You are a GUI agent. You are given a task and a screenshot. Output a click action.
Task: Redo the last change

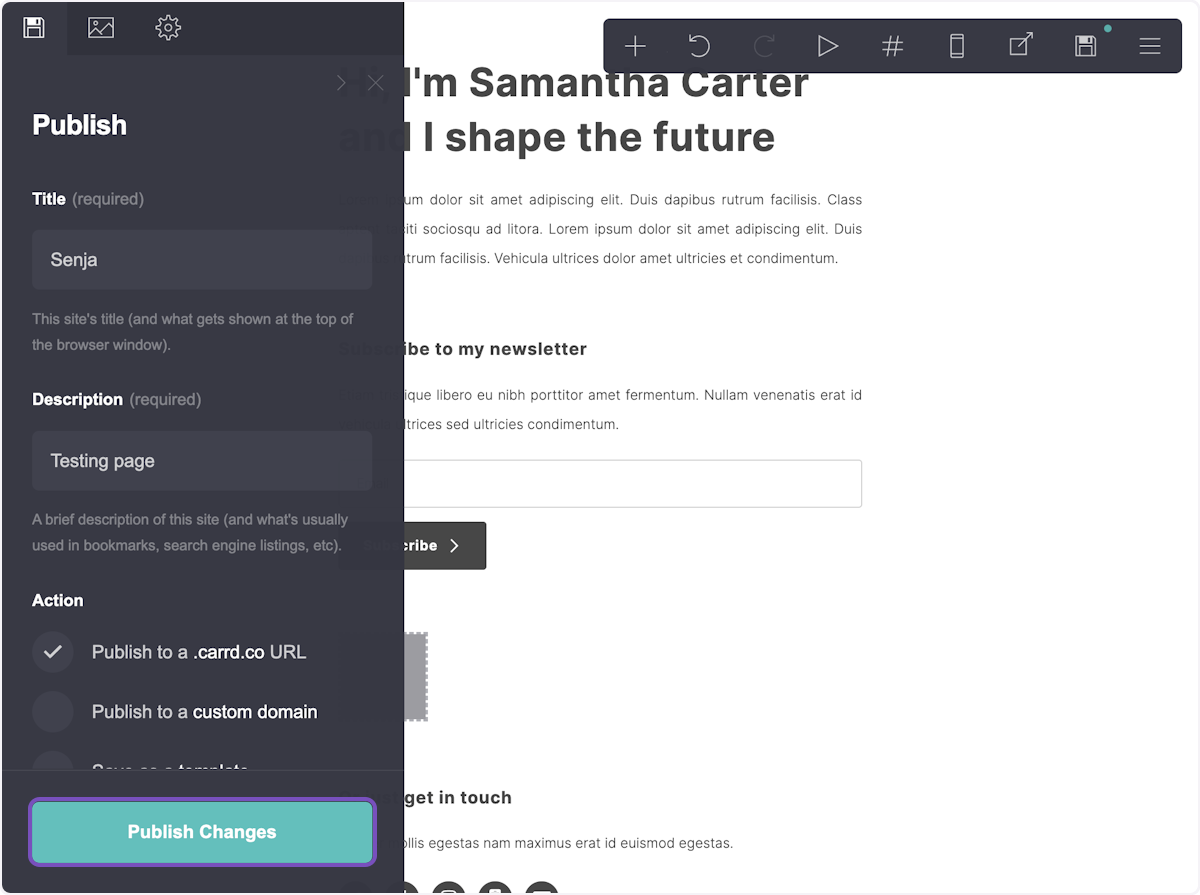click(x=763, y=46)
